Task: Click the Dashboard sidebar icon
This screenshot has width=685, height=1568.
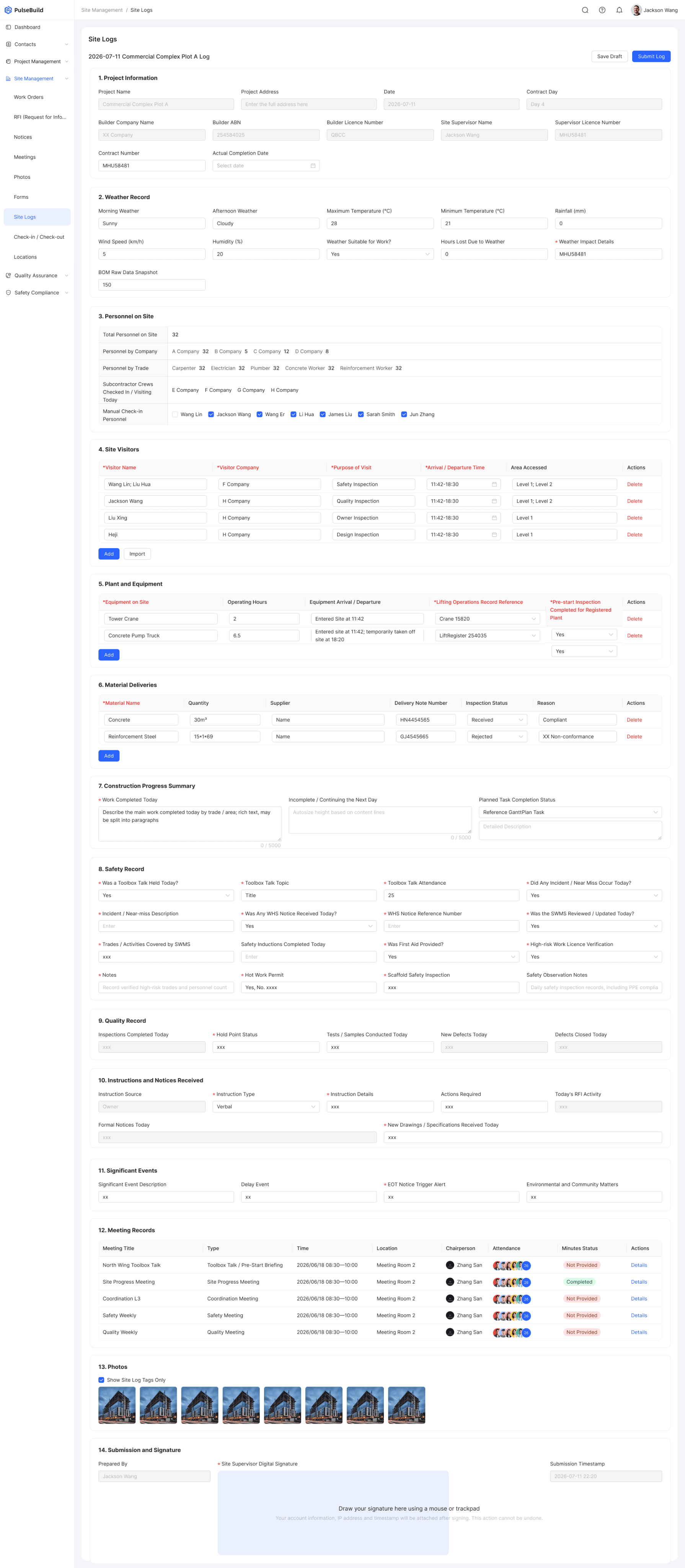Action: pos(8,28)
